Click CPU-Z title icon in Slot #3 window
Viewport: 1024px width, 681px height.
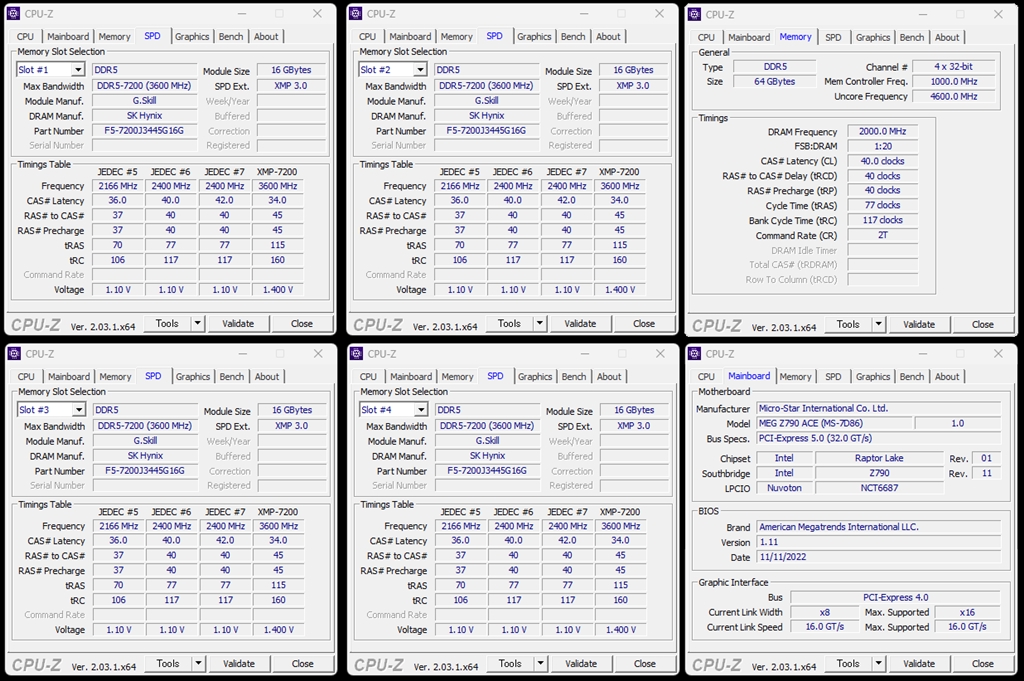(x=14, y=353)
